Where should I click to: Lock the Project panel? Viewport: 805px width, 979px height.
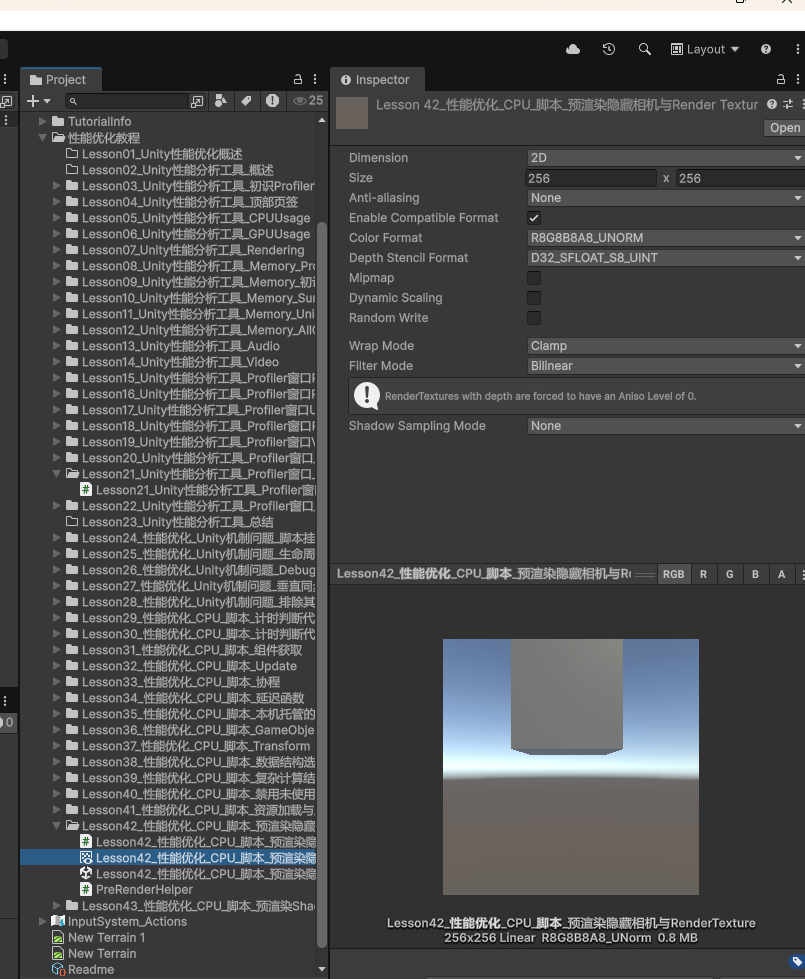pyautogui.click(x=297, y=80)
